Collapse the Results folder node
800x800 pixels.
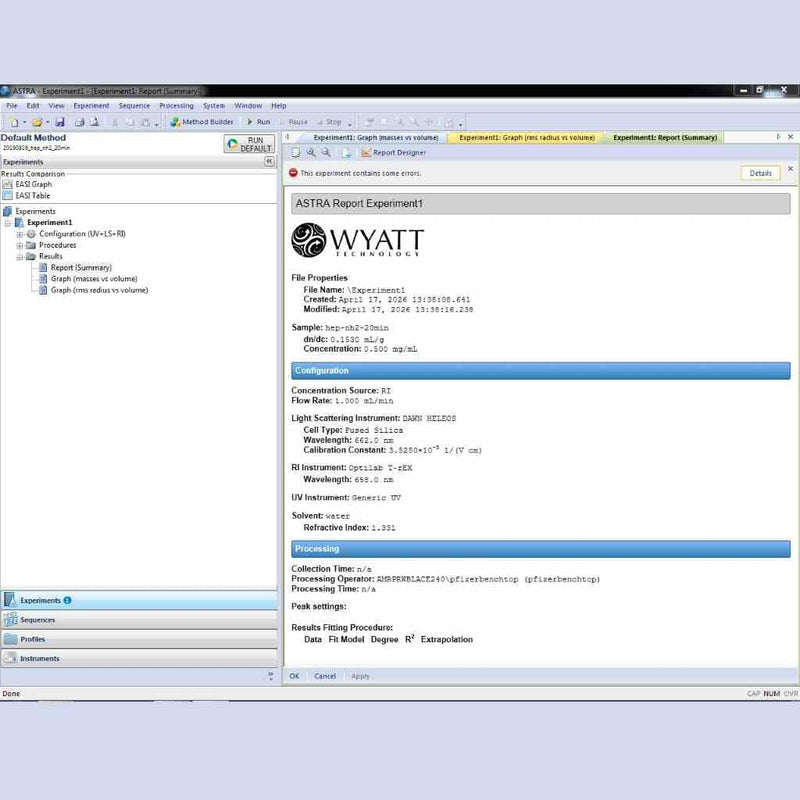point(19,257)
